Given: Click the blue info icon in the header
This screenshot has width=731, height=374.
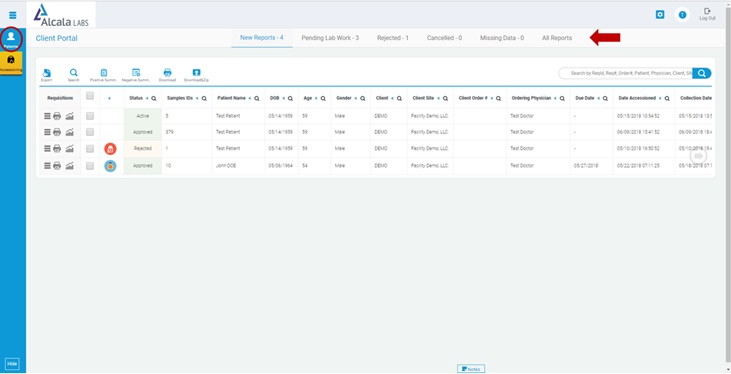Looking at the screenshot, I should click(x=683, y=15).
